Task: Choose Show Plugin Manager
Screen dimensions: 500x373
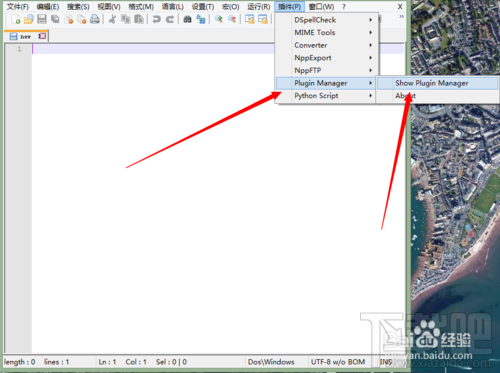Action: 438,83
